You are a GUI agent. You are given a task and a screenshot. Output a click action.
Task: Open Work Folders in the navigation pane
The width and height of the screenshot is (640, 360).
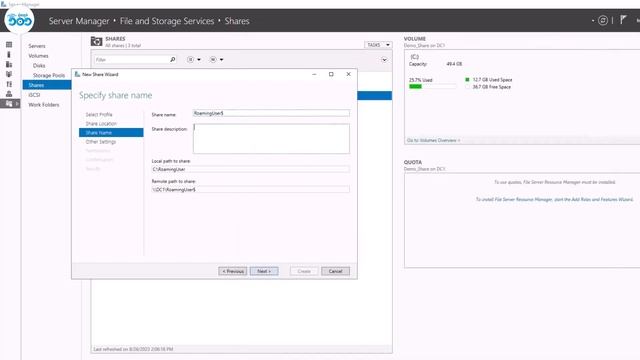pyautogui.click(x=44, y=105)
